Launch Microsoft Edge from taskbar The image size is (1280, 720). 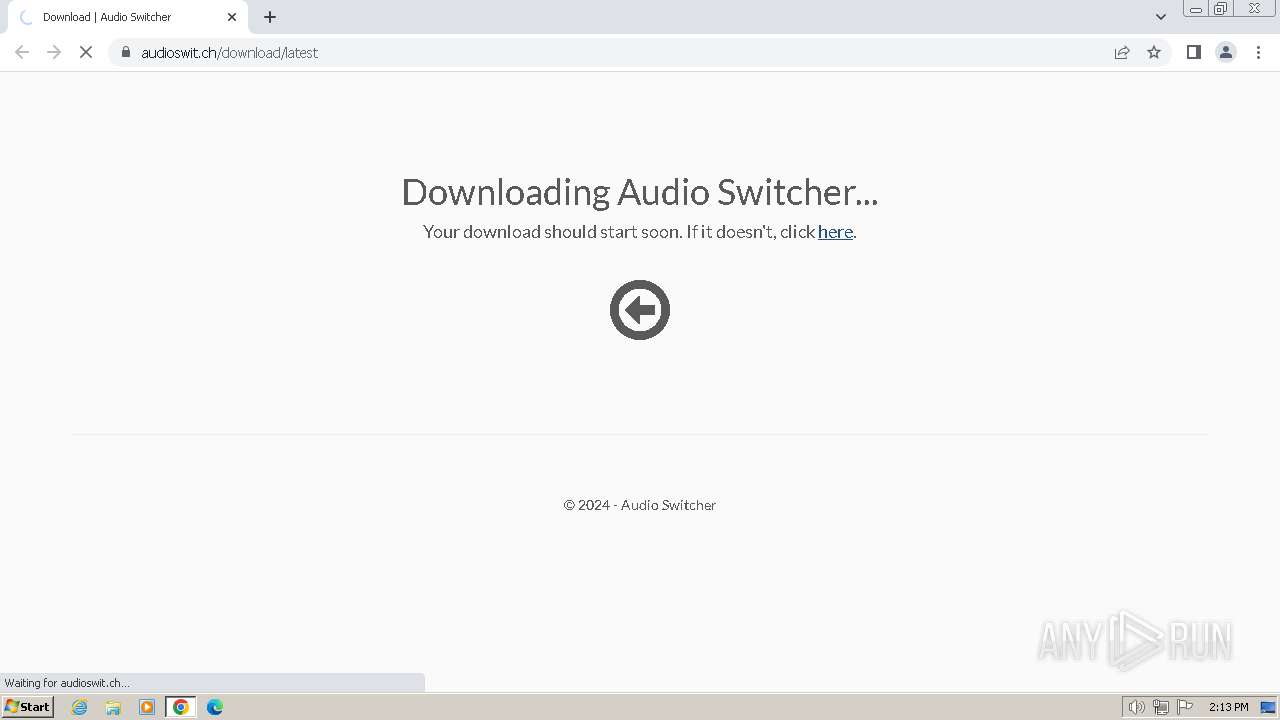[x=215, y=707]
